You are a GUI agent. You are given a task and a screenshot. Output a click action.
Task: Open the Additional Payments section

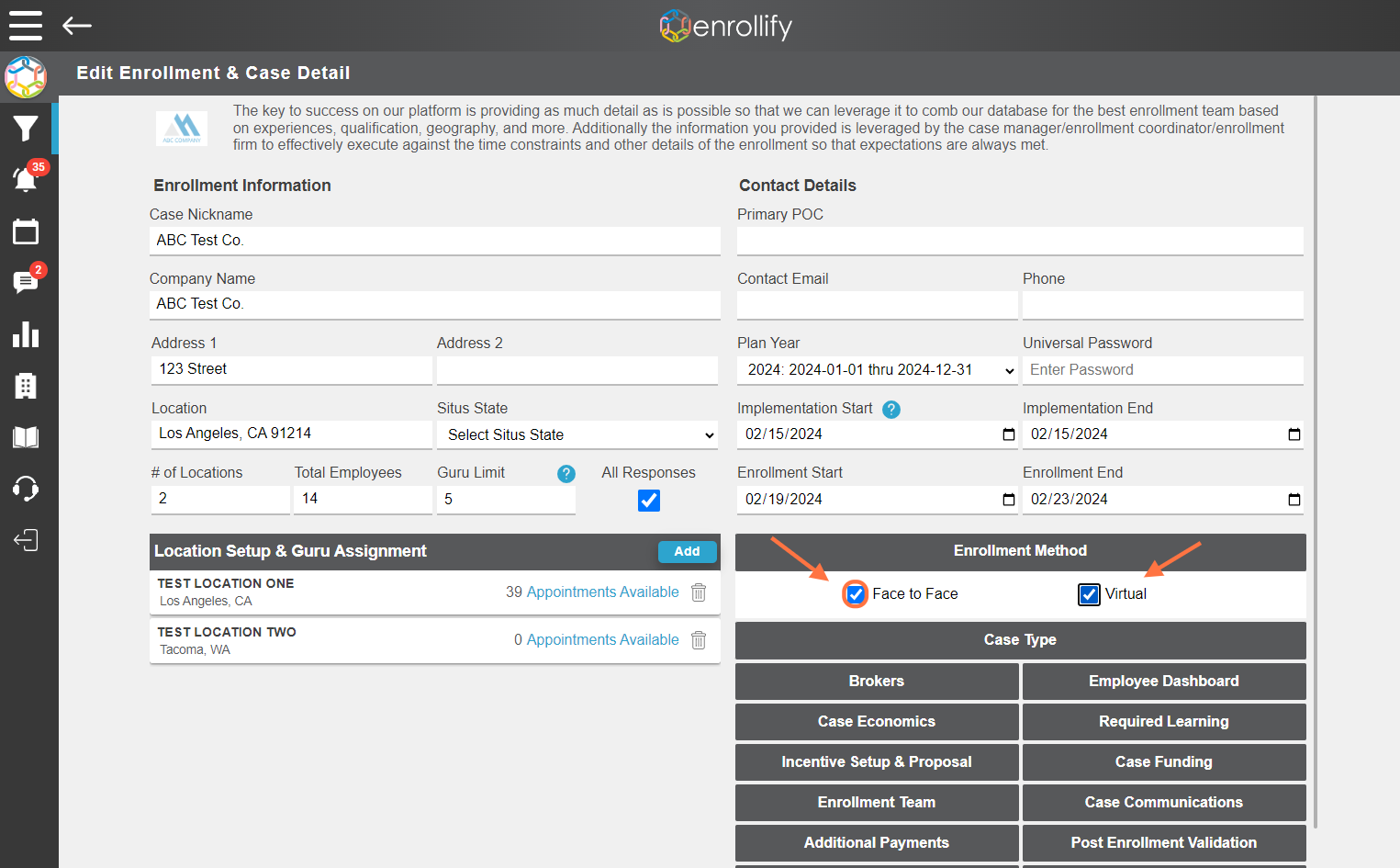point(877,843)
